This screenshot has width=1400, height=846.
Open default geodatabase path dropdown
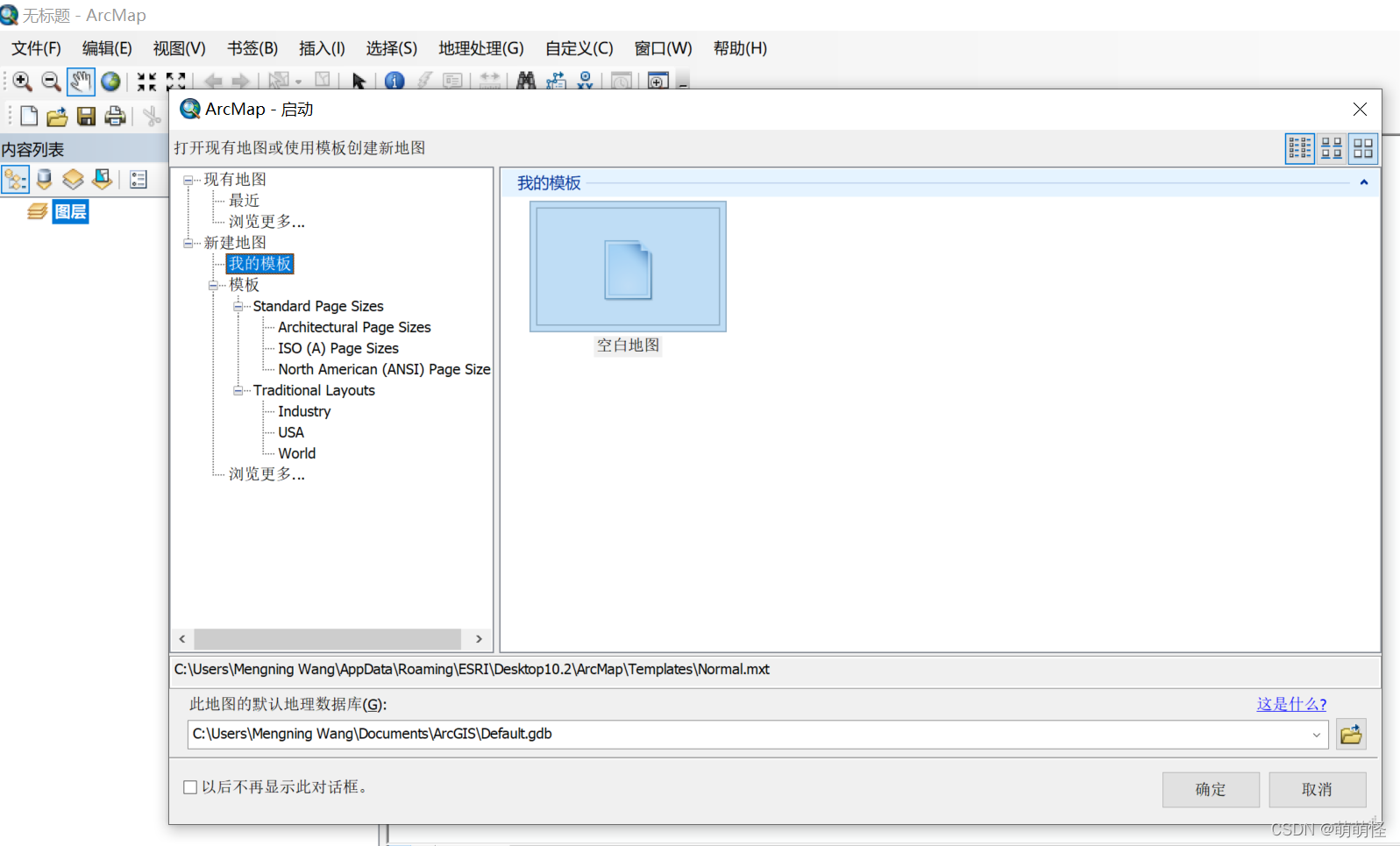(x=1316, y=735)
